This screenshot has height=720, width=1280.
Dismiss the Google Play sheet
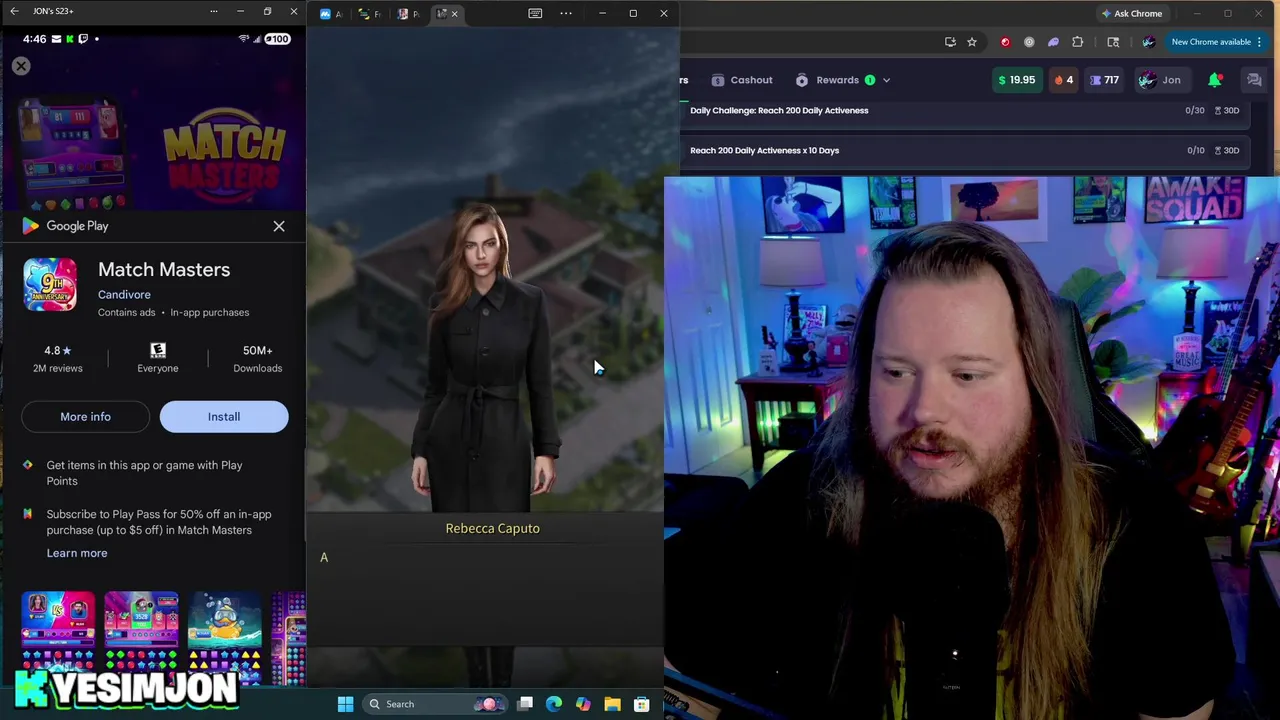tap(279, 226)
